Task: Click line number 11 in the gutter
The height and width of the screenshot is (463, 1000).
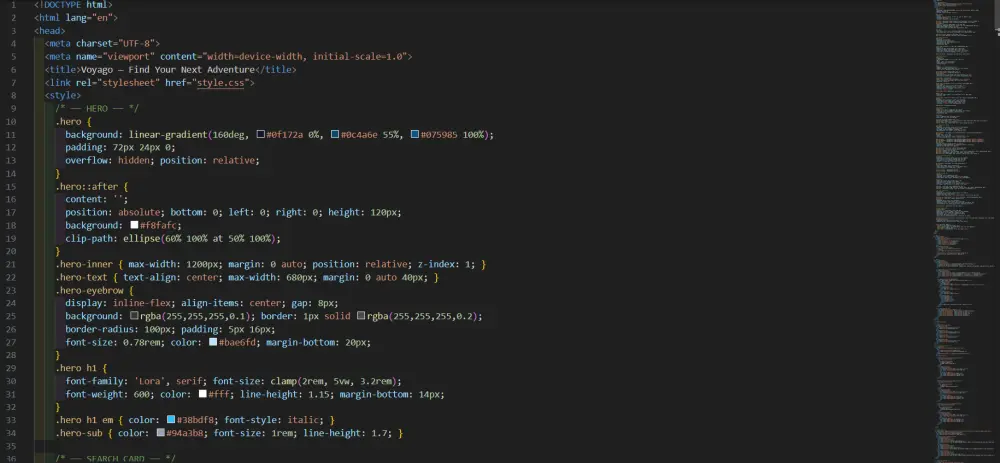Action: pyautogui.click(x=12, y=135)
